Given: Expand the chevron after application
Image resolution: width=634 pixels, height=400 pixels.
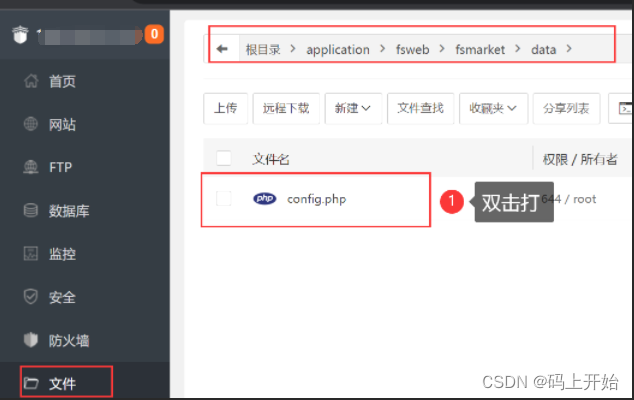Looking at the screenshot, I should click(x=383, y=49).
